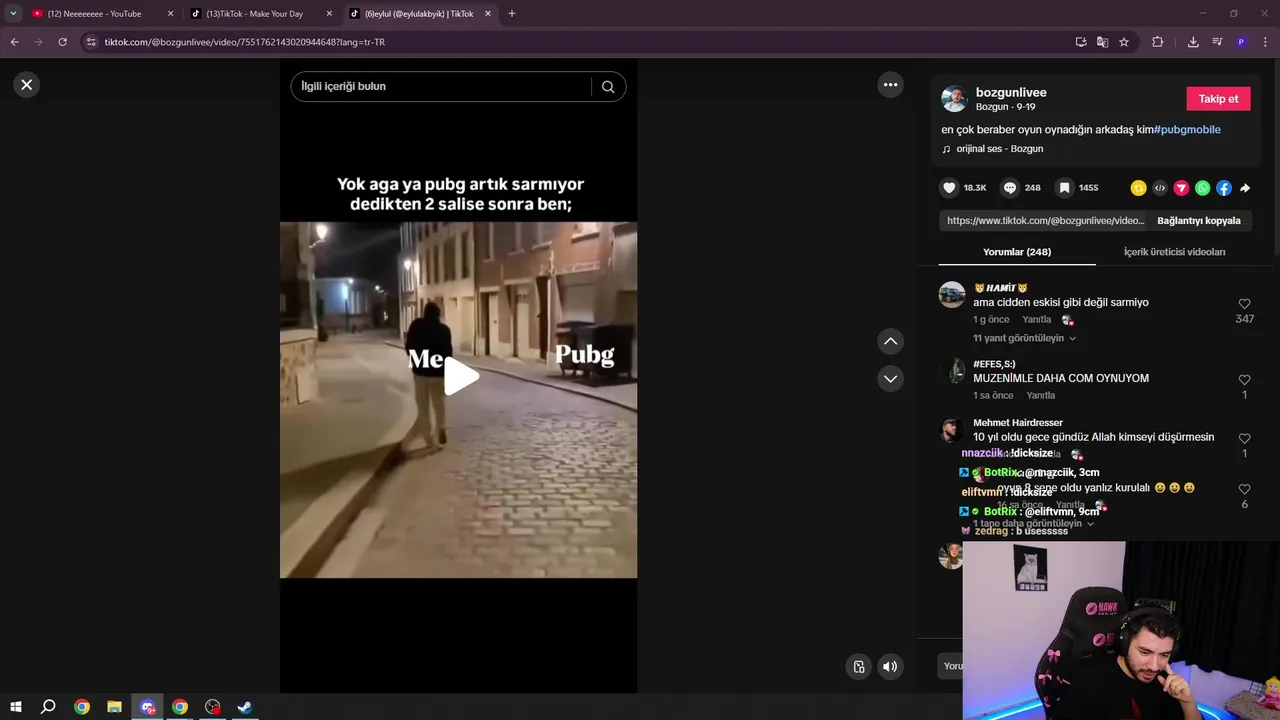The width and height of the screenshot is (1280, 720).
Task: Toggle the auto-scroll icon beside speaker
Action: 859,667
